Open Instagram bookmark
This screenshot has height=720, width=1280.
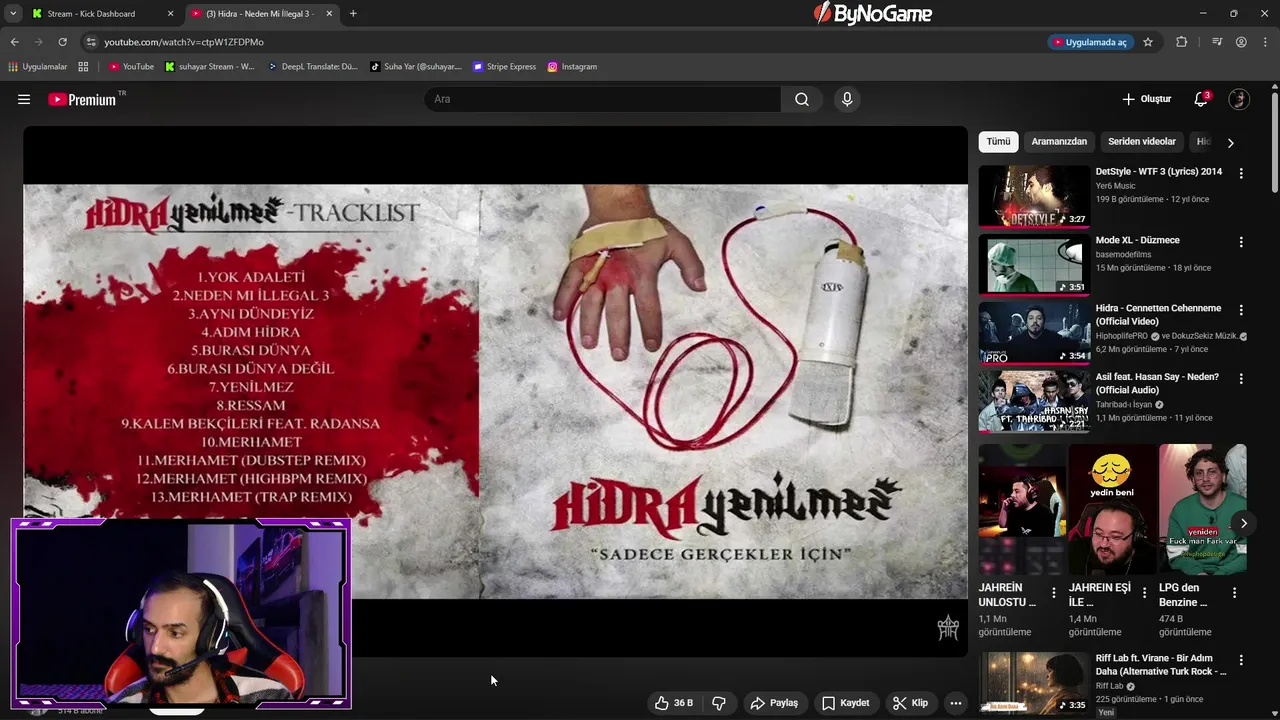click(572, 67)
